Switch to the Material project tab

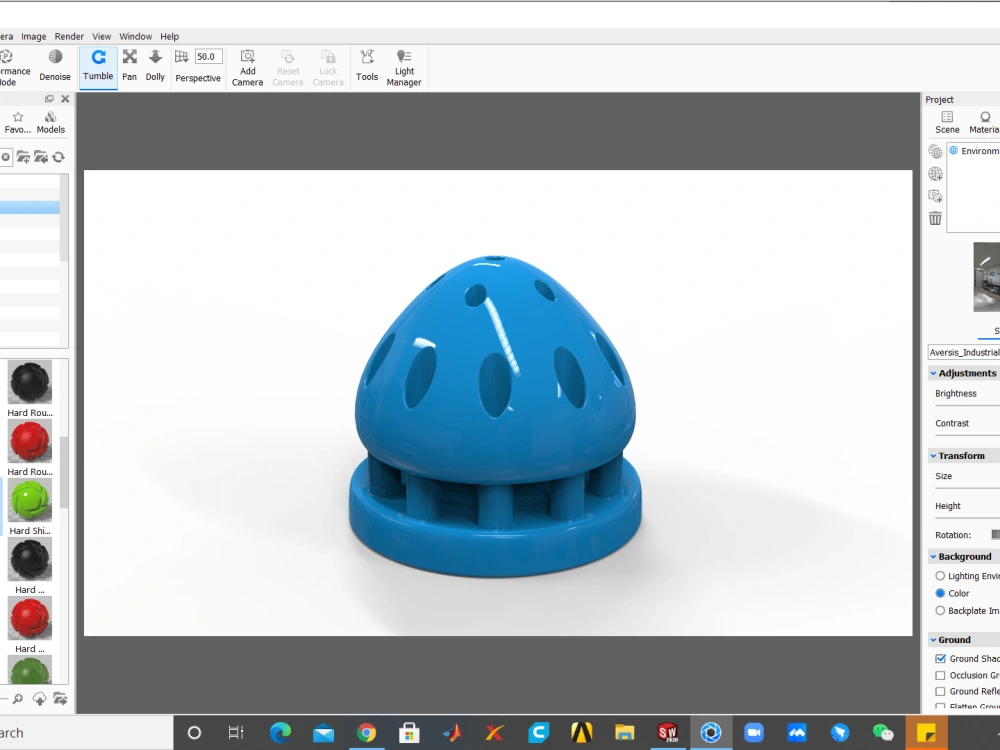[983, 122]
